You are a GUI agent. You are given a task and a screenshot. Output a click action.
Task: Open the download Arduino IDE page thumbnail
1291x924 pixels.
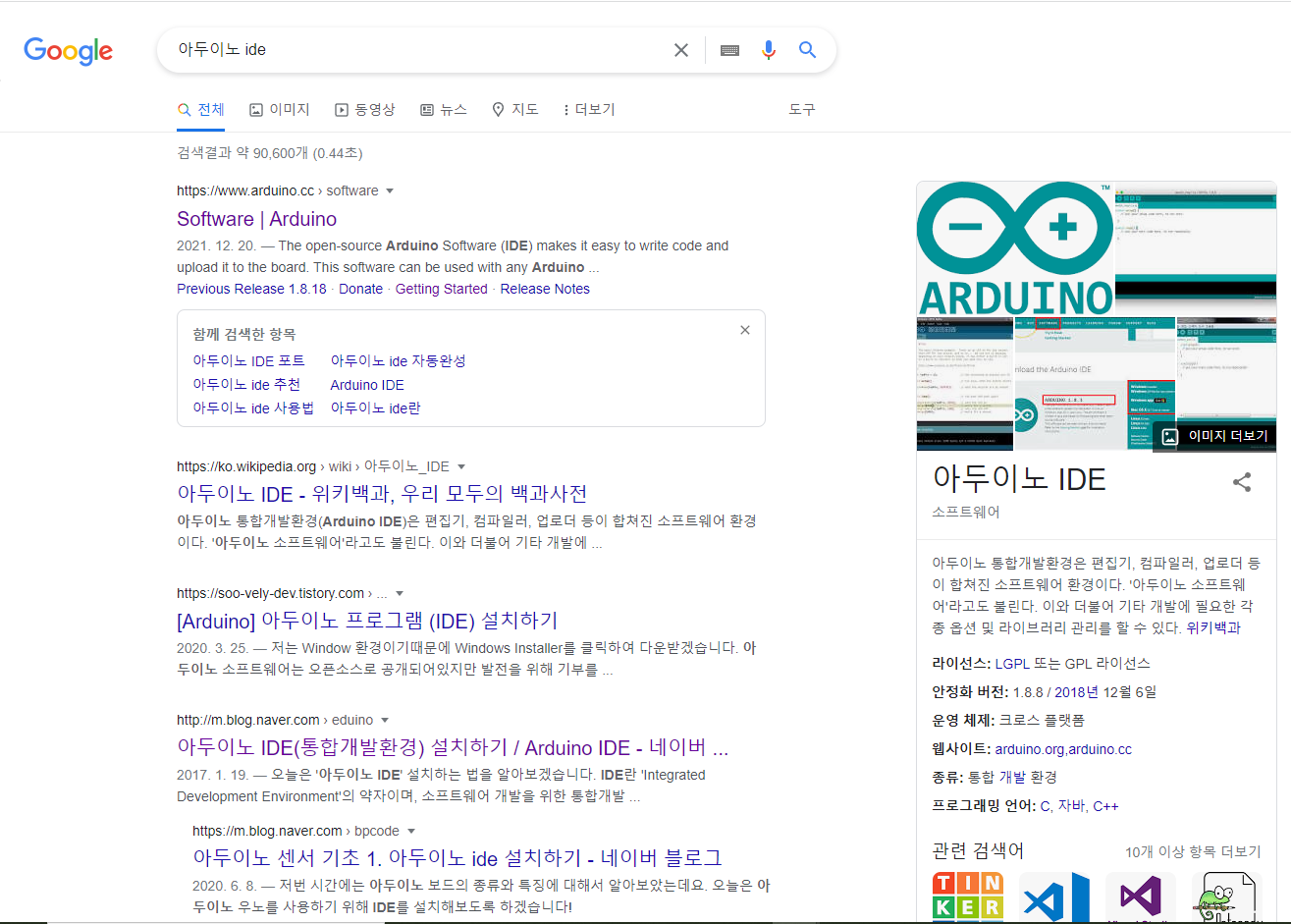pos(1095,384)
